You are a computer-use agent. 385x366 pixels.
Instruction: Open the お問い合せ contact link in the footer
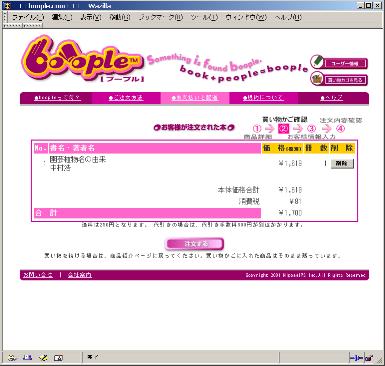tap(38, 275)
